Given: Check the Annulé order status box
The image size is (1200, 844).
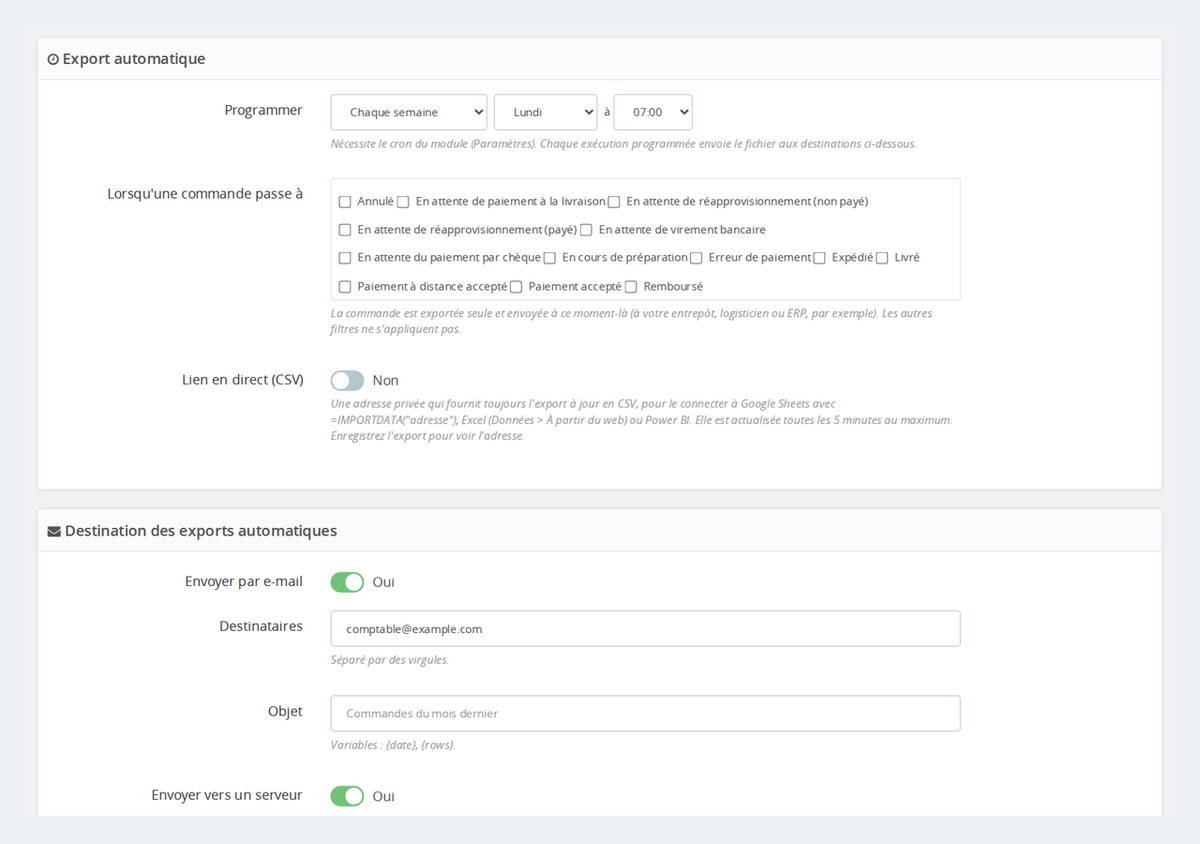Looking at the screenshot, I should [345, 202].
